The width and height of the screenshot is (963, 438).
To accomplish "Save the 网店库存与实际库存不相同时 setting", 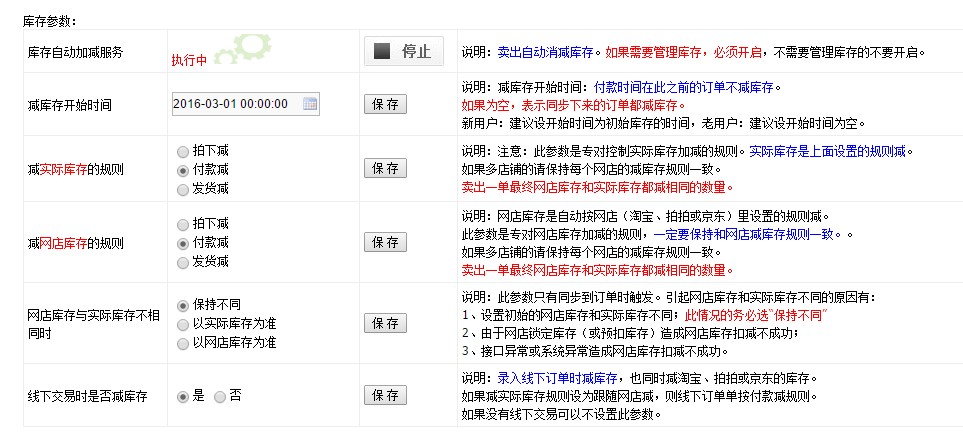I will (385, 323).
